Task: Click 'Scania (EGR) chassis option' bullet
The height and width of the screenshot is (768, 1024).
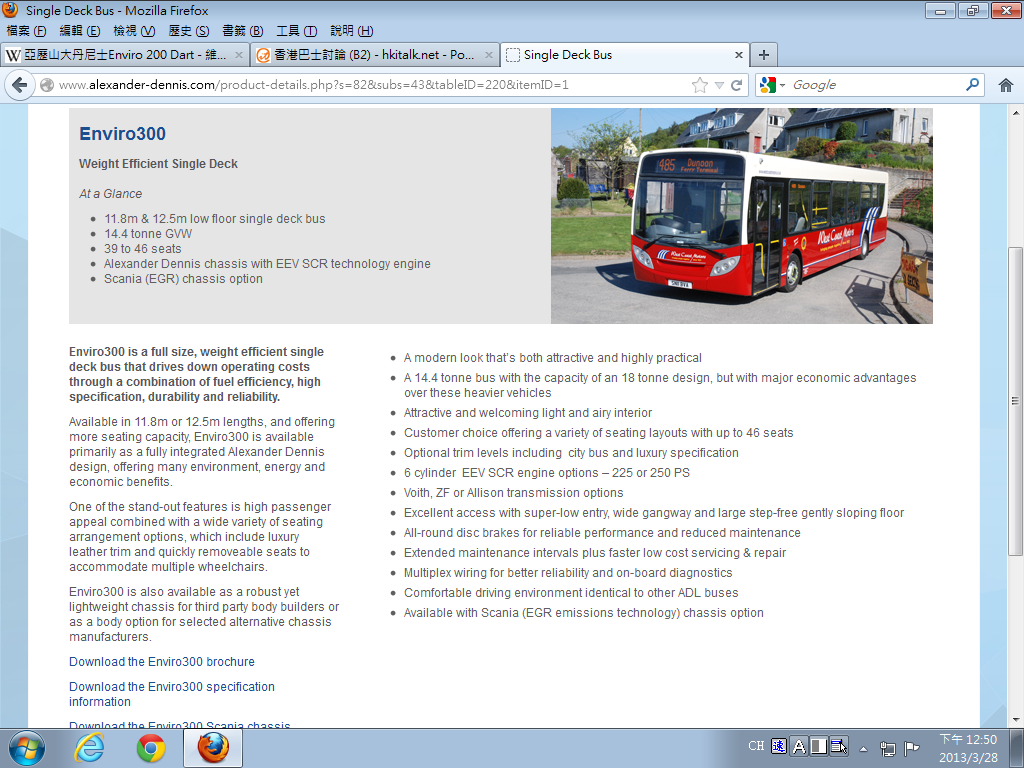Action: [x=183, y=279]
